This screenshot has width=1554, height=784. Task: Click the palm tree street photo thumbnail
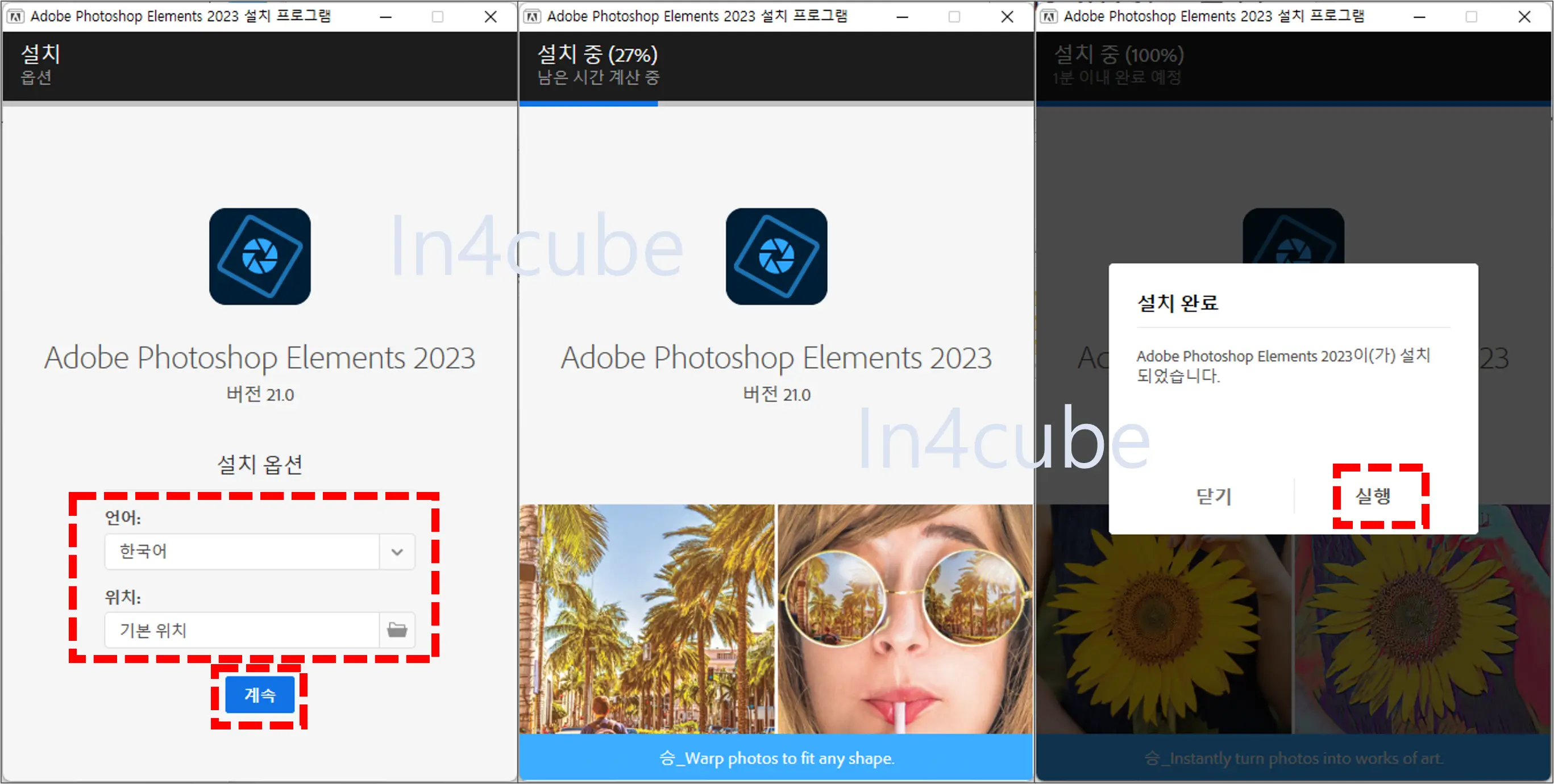(647, 619)
